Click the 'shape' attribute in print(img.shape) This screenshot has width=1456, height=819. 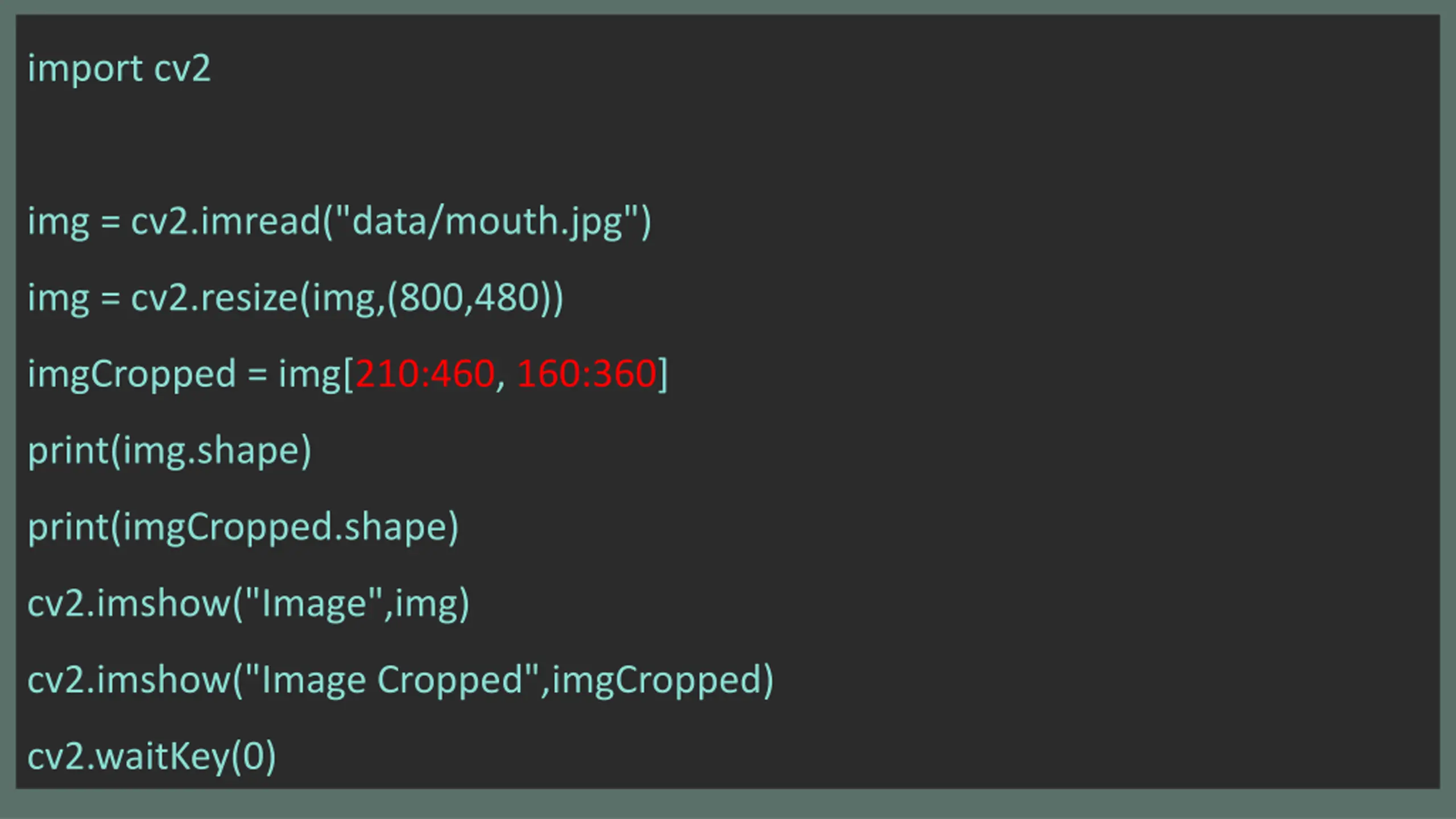pyautogui.click(x=248, y=452)
